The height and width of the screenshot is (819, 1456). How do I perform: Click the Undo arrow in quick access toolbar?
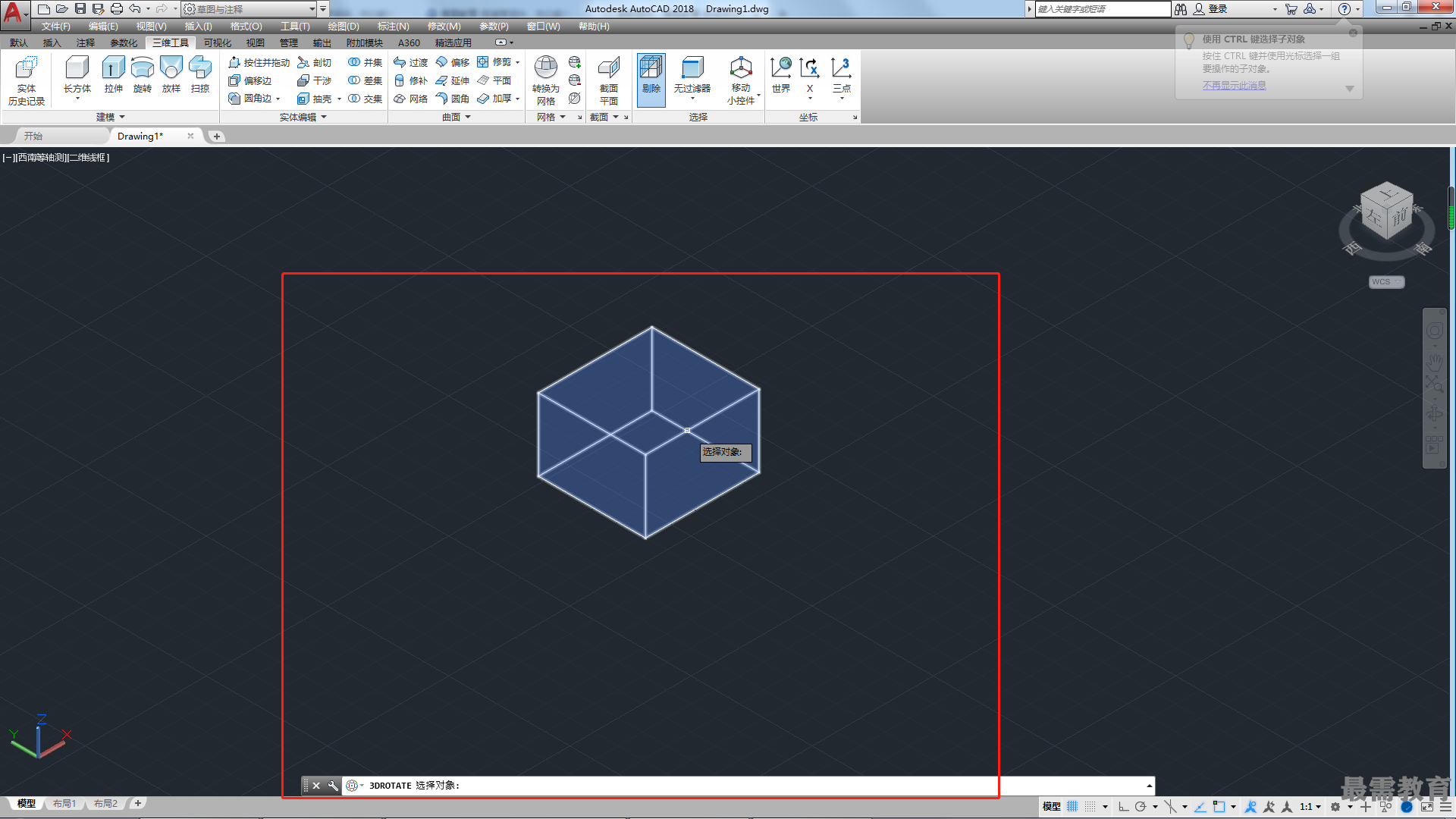tap(135, 9)
